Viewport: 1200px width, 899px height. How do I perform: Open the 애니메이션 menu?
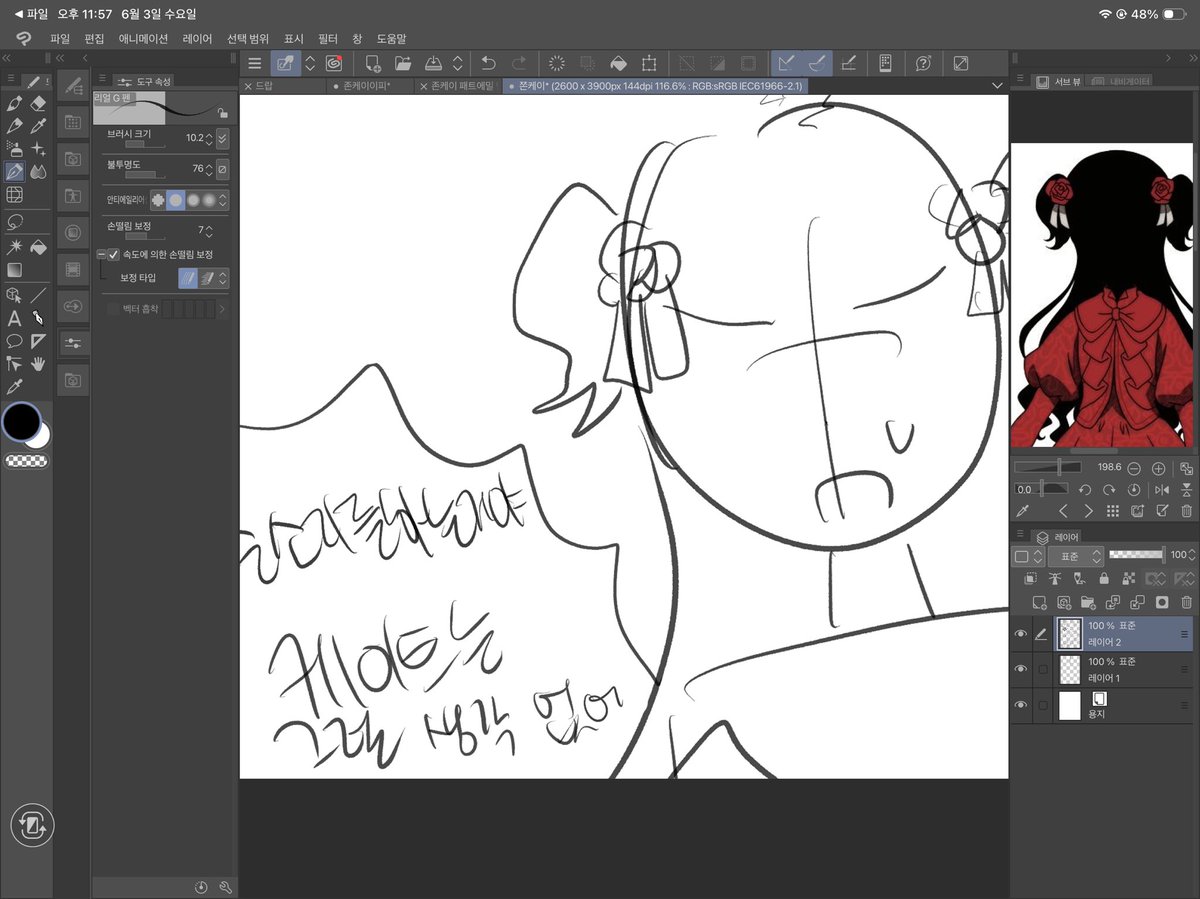[x=143, y=38]
